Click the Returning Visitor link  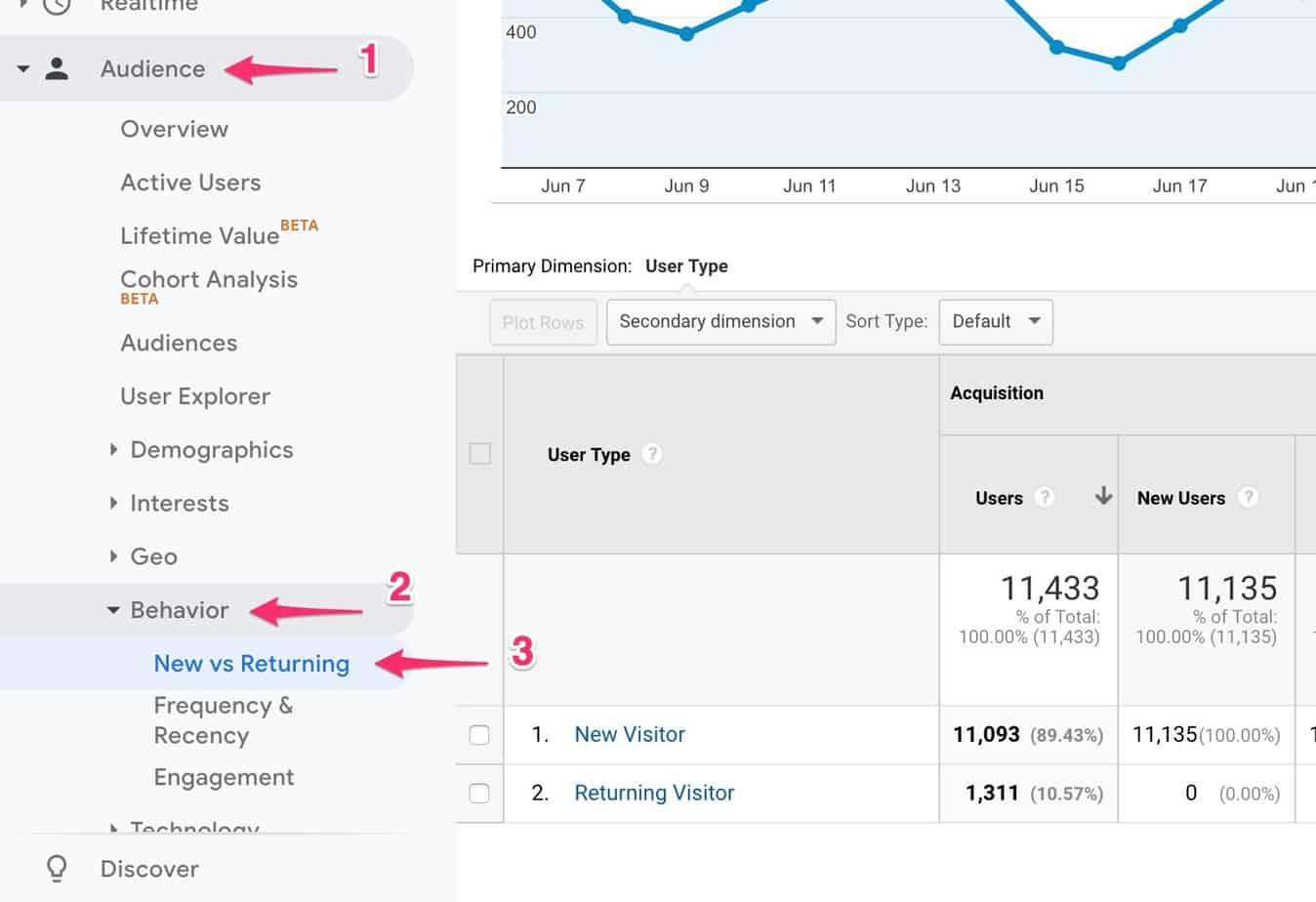point(654,793)
